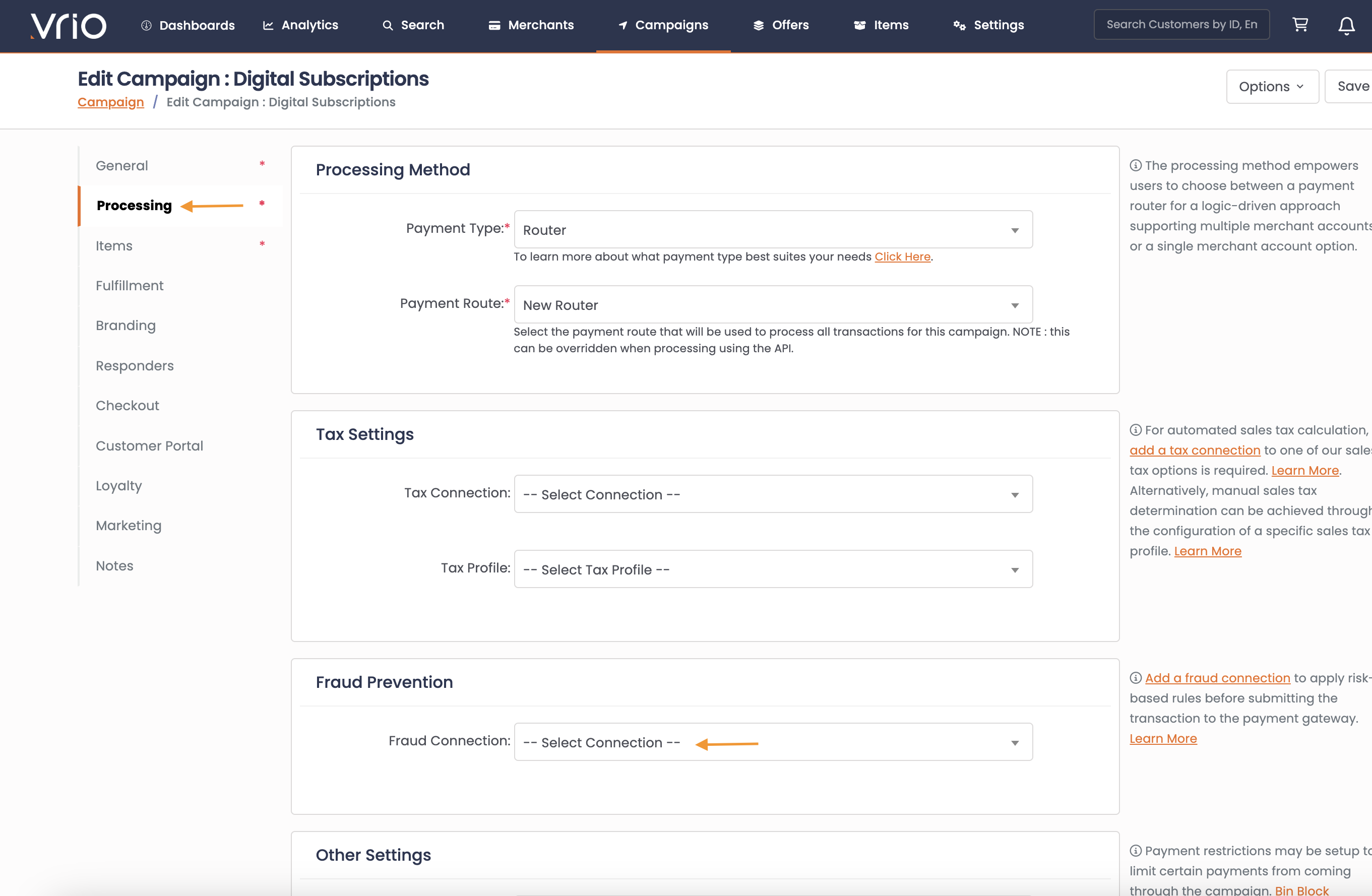Select the Customer Portal sidebar tab
The height and width of the screenshot is (896, 1372).
[180, 446]
